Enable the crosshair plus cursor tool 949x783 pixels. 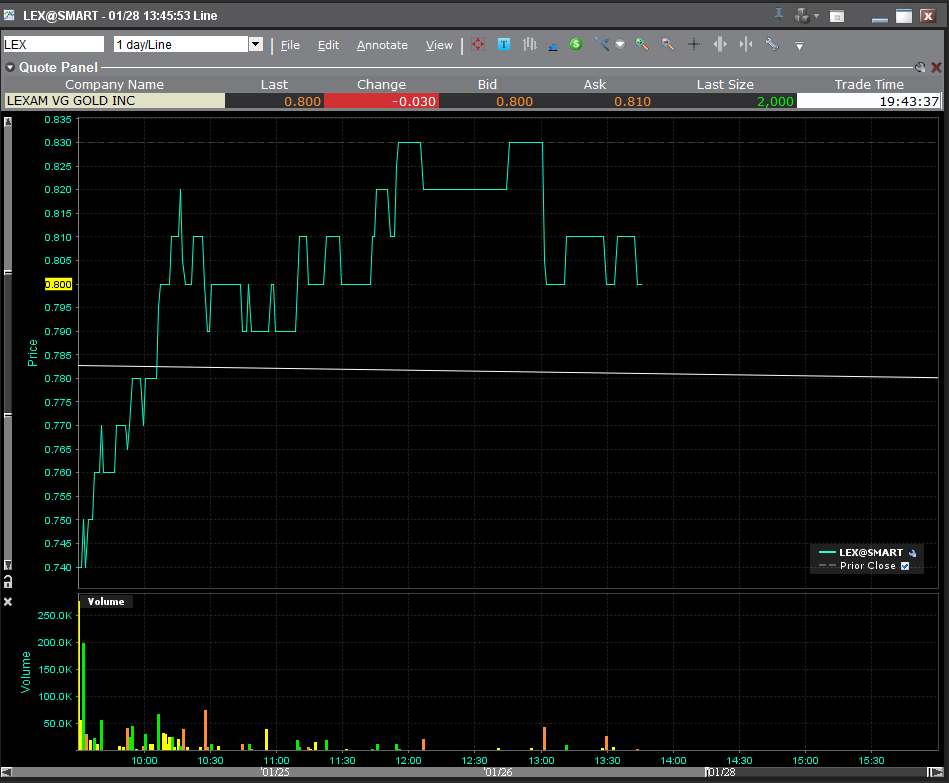point(694,45)
